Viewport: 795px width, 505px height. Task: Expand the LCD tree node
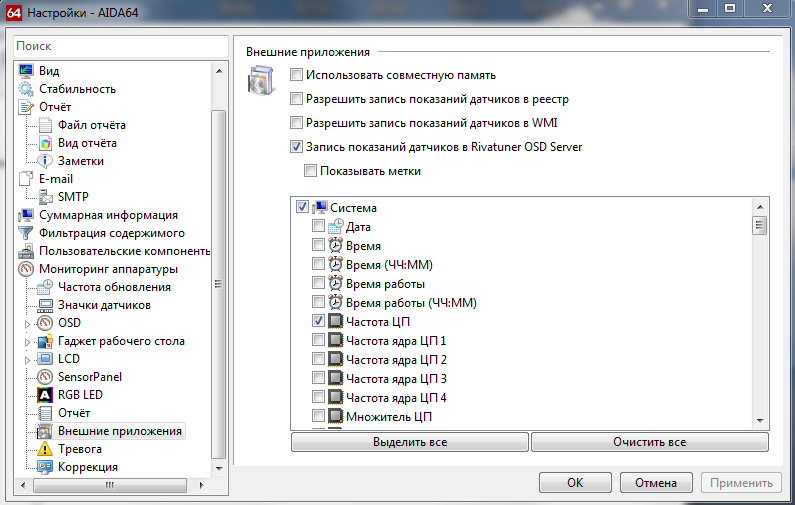[28, 359]
